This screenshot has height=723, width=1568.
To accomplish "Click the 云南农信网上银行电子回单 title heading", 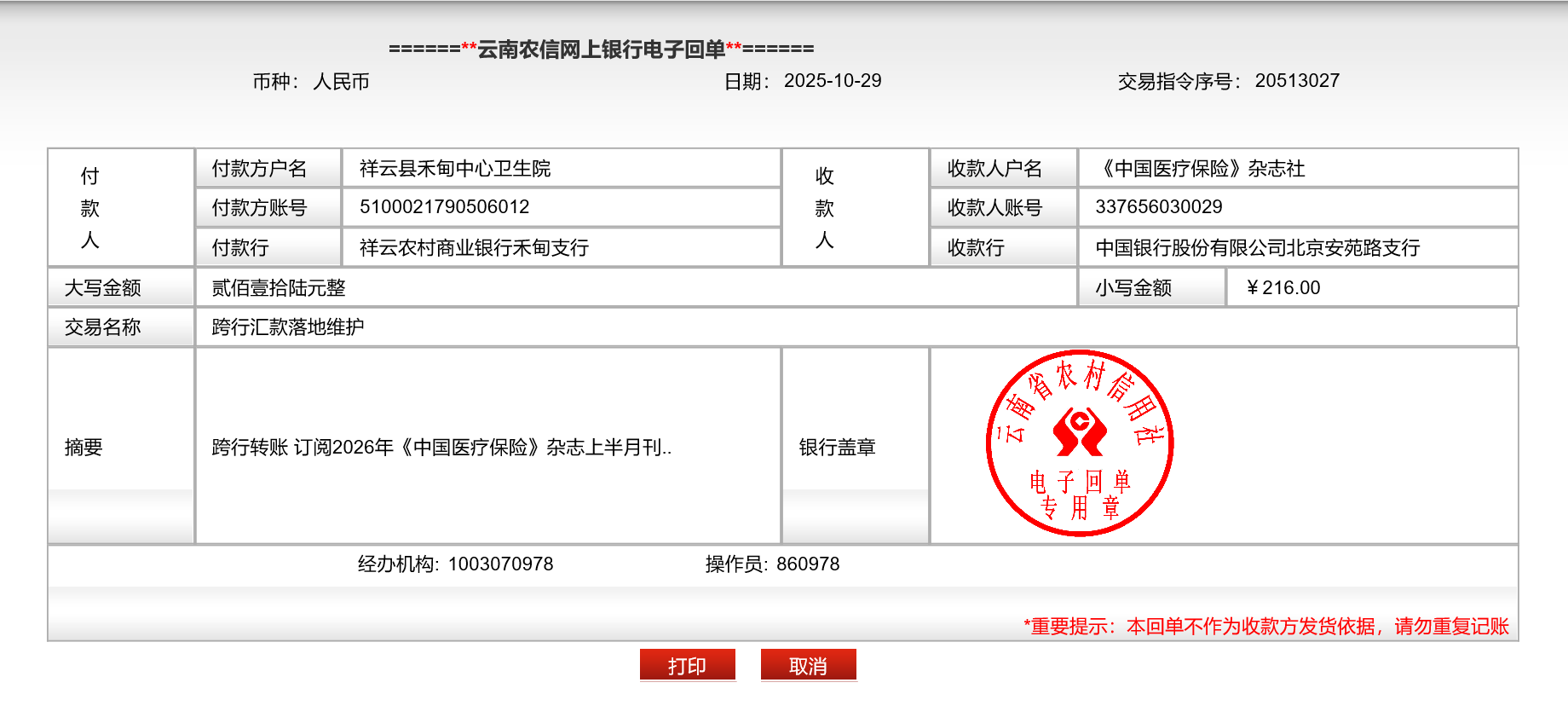I will pos(601,49).
